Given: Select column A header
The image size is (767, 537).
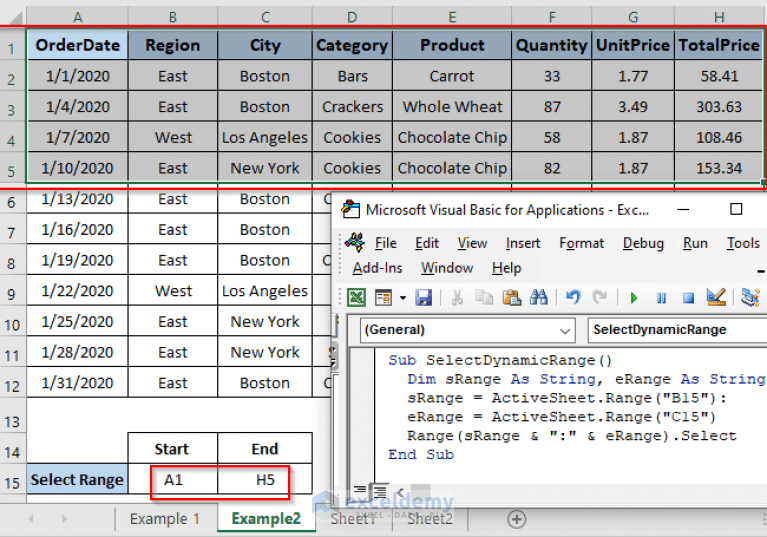Looking at the screenshot, I should (77, 18).
